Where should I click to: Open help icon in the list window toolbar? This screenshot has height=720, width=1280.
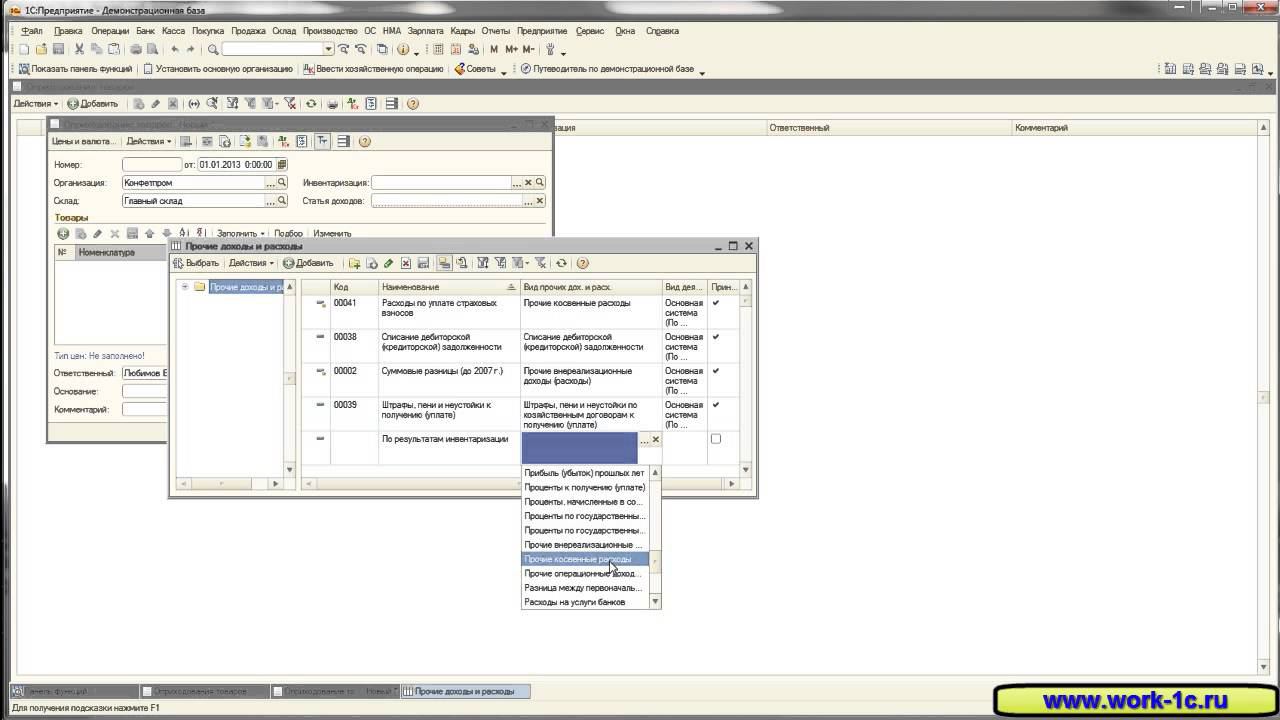412,103
